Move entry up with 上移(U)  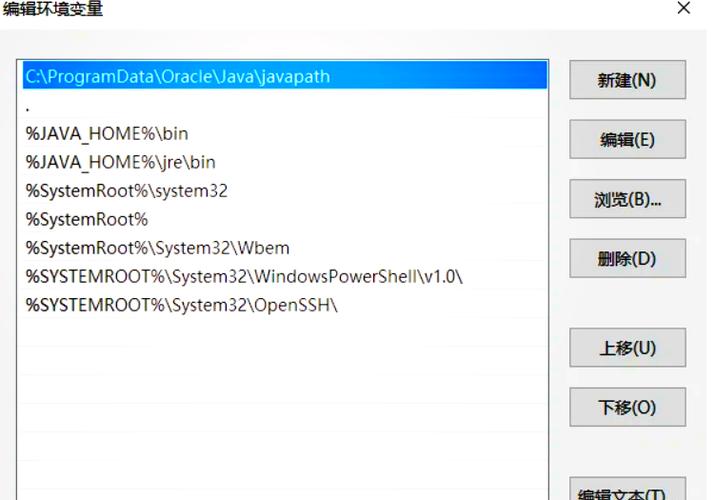click(x=627, y=348)
